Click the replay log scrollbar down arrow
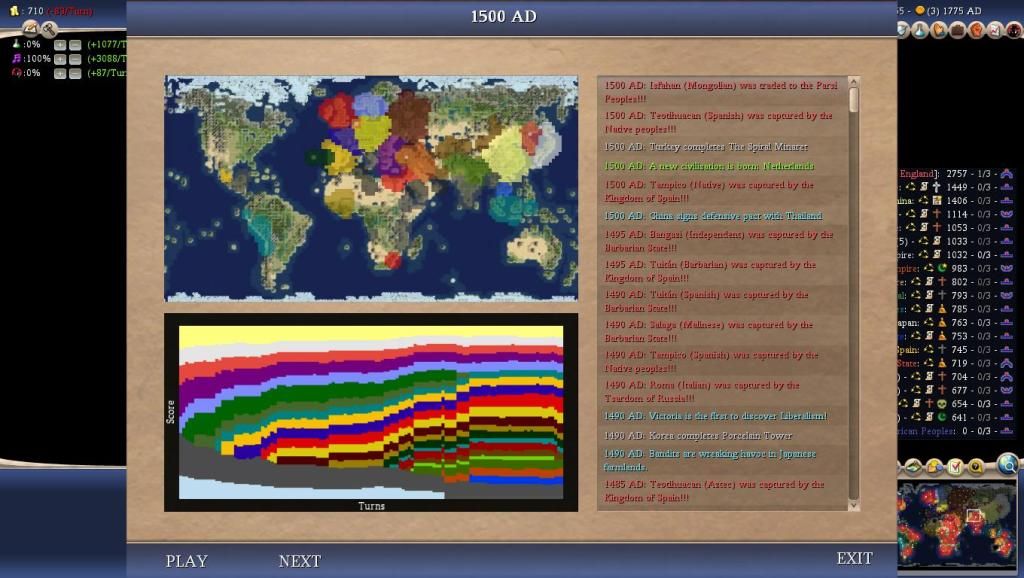Viewport: 1024px width, 578px height. (853, 506)
